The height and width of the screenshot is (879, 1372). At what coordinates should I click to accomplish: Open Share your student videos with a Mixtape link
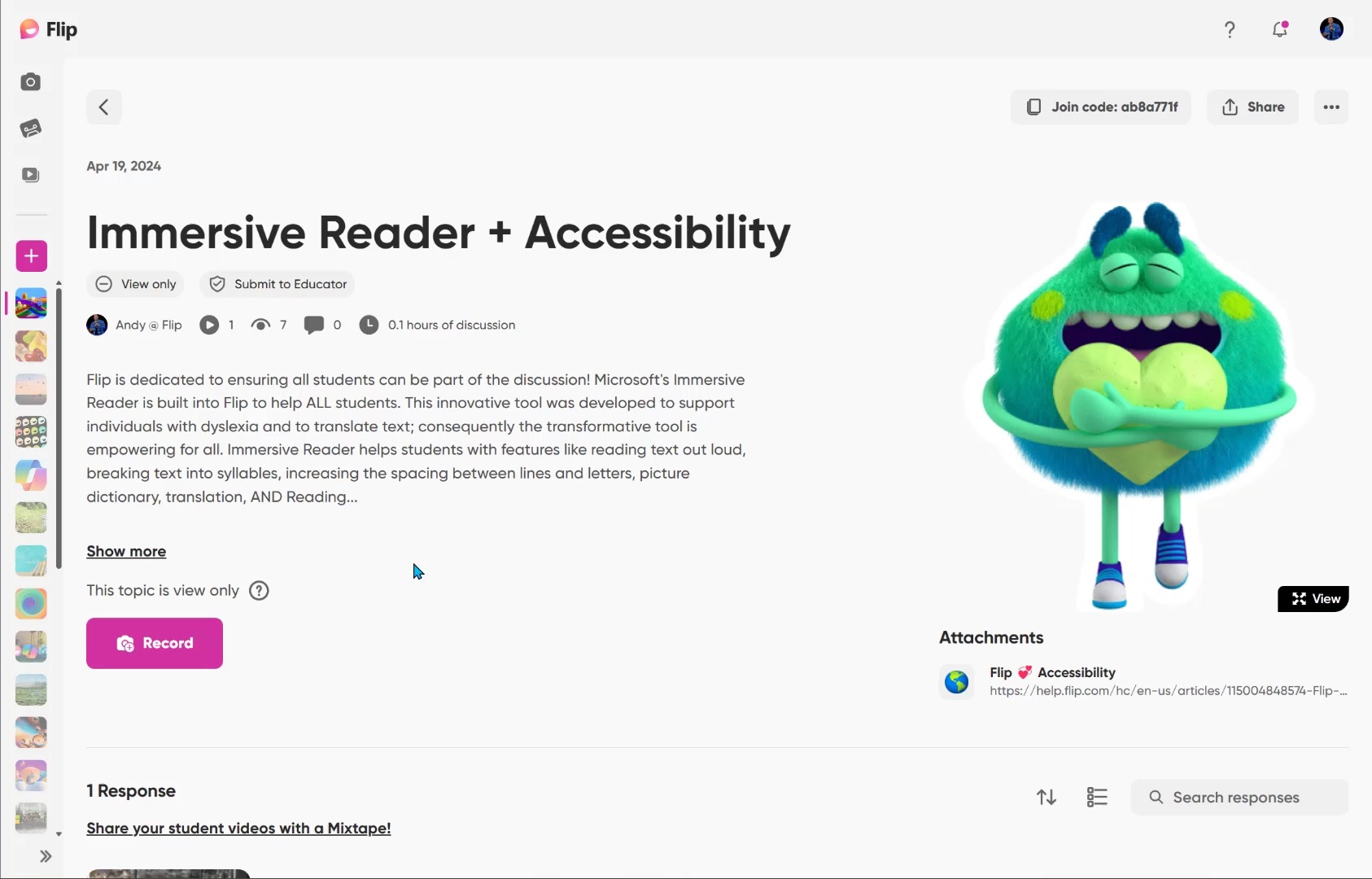[238, 829]
